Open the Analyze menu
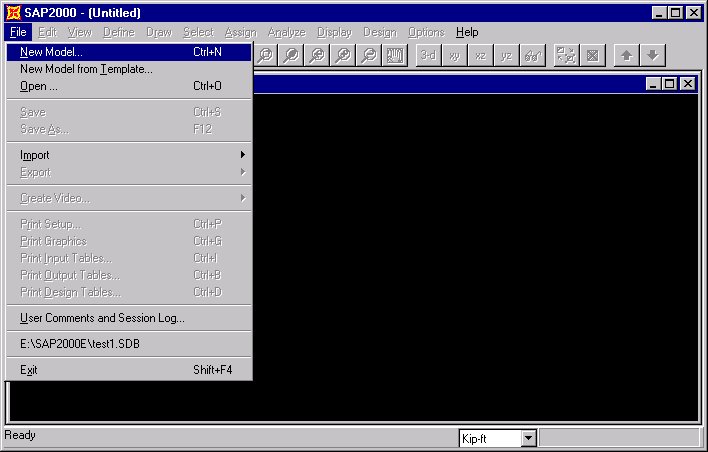The width and height of the screenshot is (708, 452). click(287, 32)
